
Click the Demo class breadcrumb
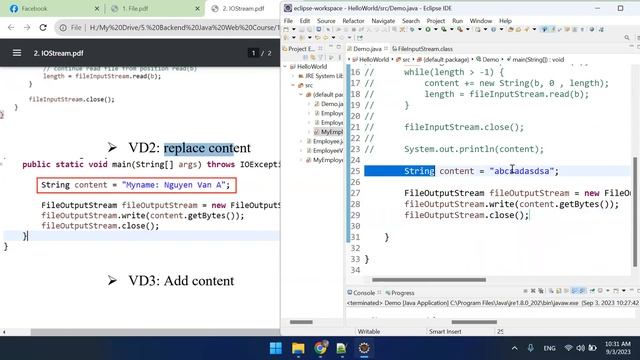point(487,60)
